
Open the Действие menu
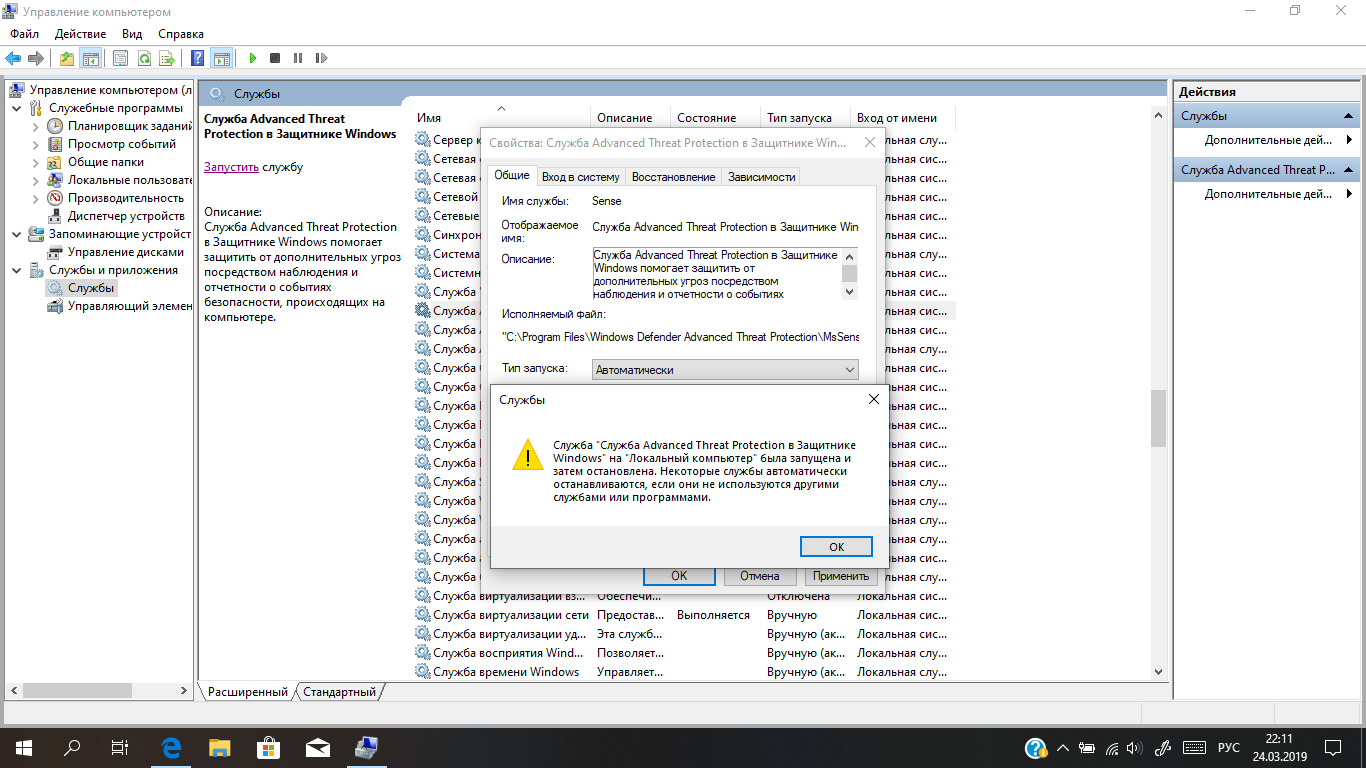point(81,34)
